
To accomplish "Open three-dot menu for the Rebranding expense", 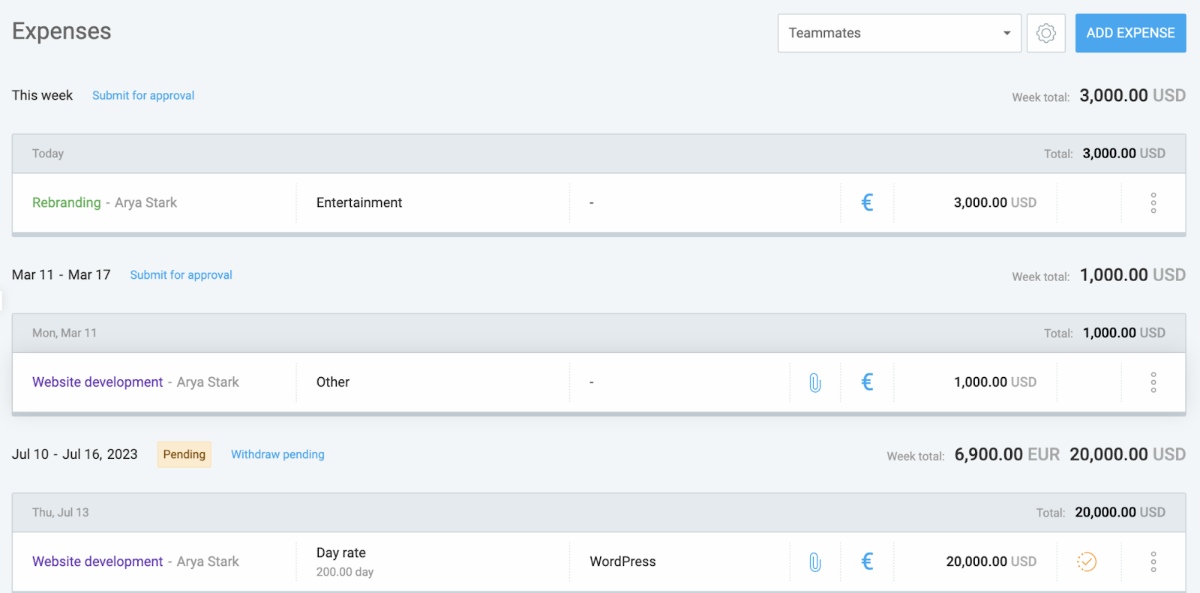I will (1153, 203).
